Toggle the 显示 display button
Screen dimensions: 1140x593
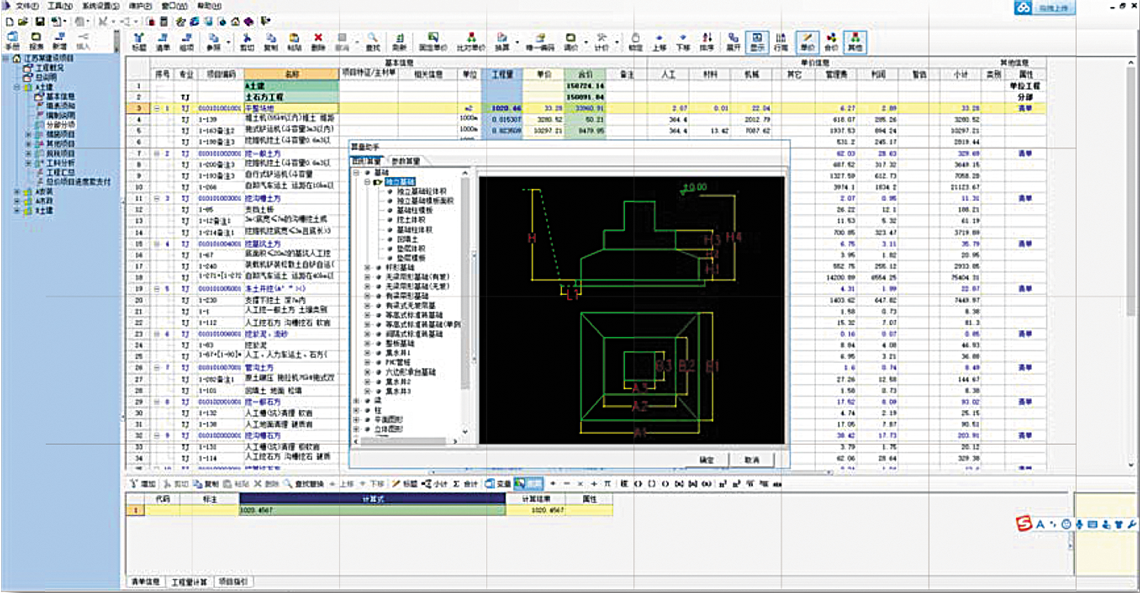click(x=757, y=41)
